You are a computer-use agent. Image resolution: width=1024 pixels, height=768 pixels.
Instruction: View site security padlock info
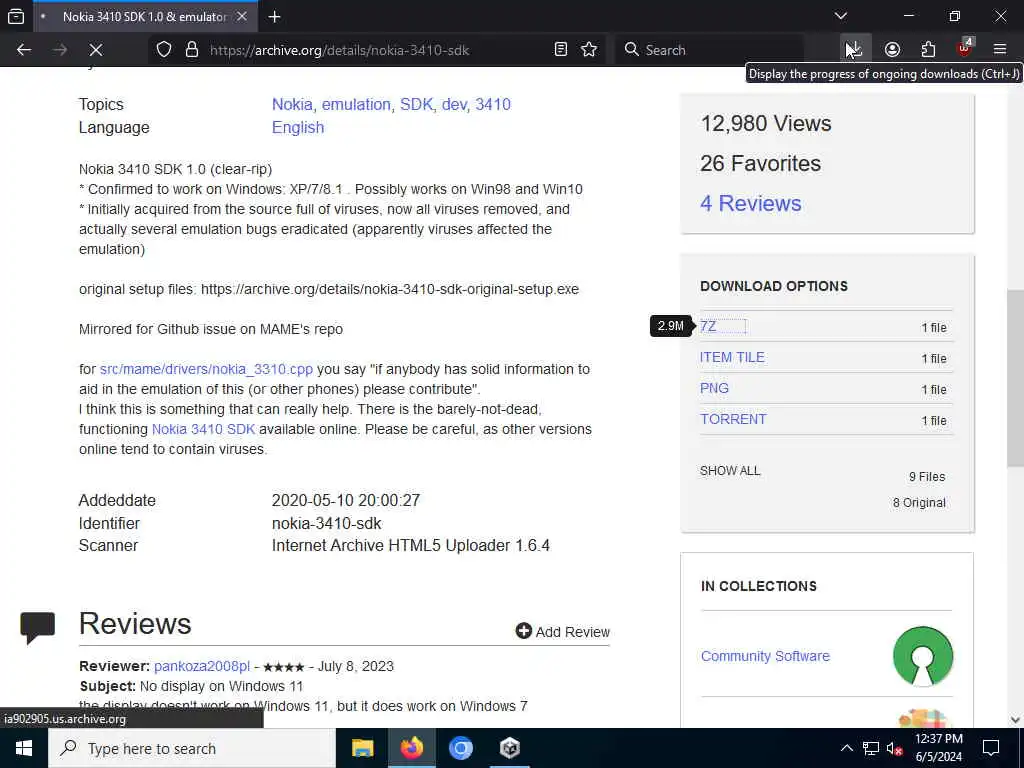[x=191, y=50]
